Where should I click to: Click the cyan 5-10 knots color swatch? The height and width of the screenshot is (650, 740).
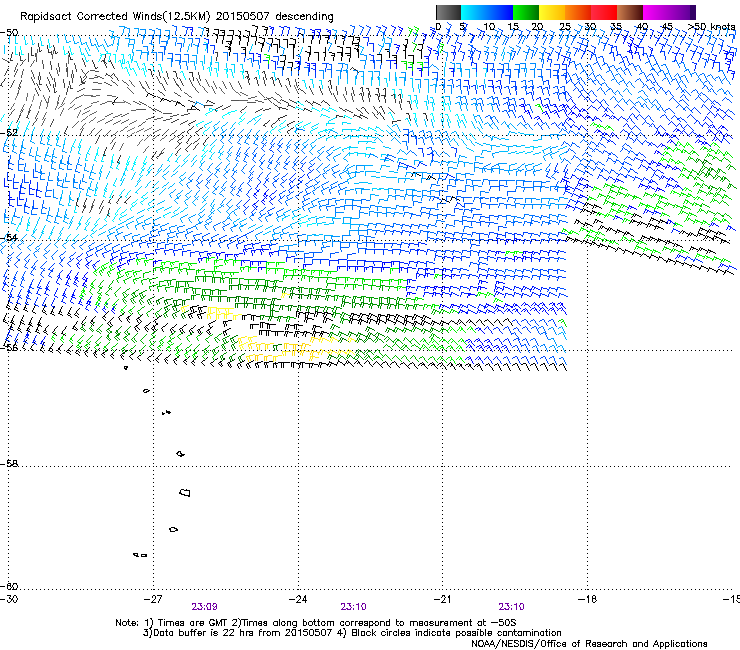tap(474, 12)
